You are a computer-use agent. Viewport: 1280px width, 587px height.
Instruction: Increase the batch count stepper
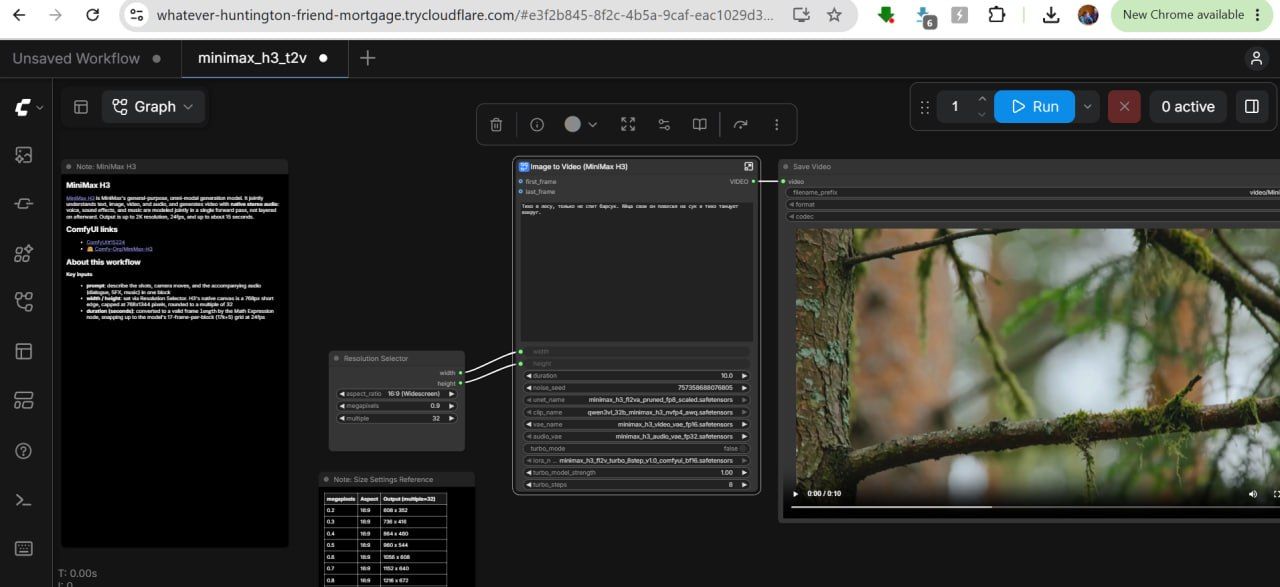pyautogui.click(x=982, y=99)
